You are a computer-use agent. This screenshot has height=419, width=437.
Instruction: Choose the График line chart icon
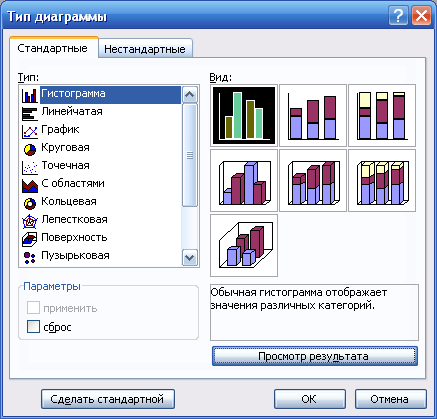pyautogui.click(x=30, y=131)
